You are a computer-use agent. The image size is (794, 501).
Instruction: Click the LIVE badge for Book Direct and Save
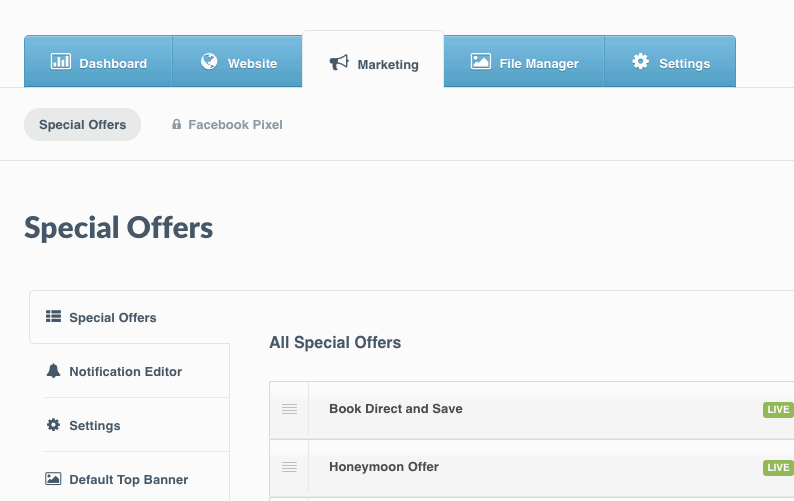click(778, 409)
